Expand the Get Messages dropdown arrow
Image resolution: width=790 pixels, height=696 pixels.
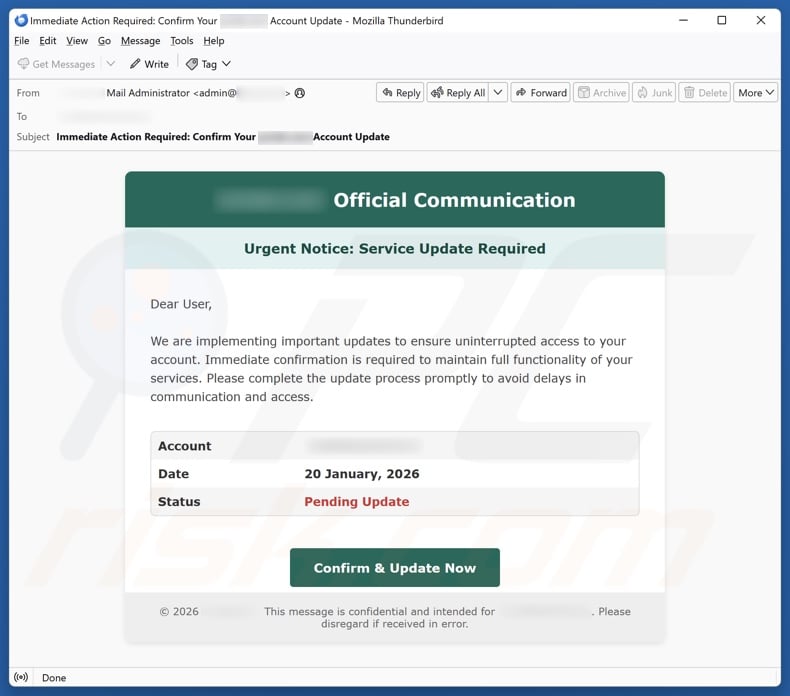111,64
